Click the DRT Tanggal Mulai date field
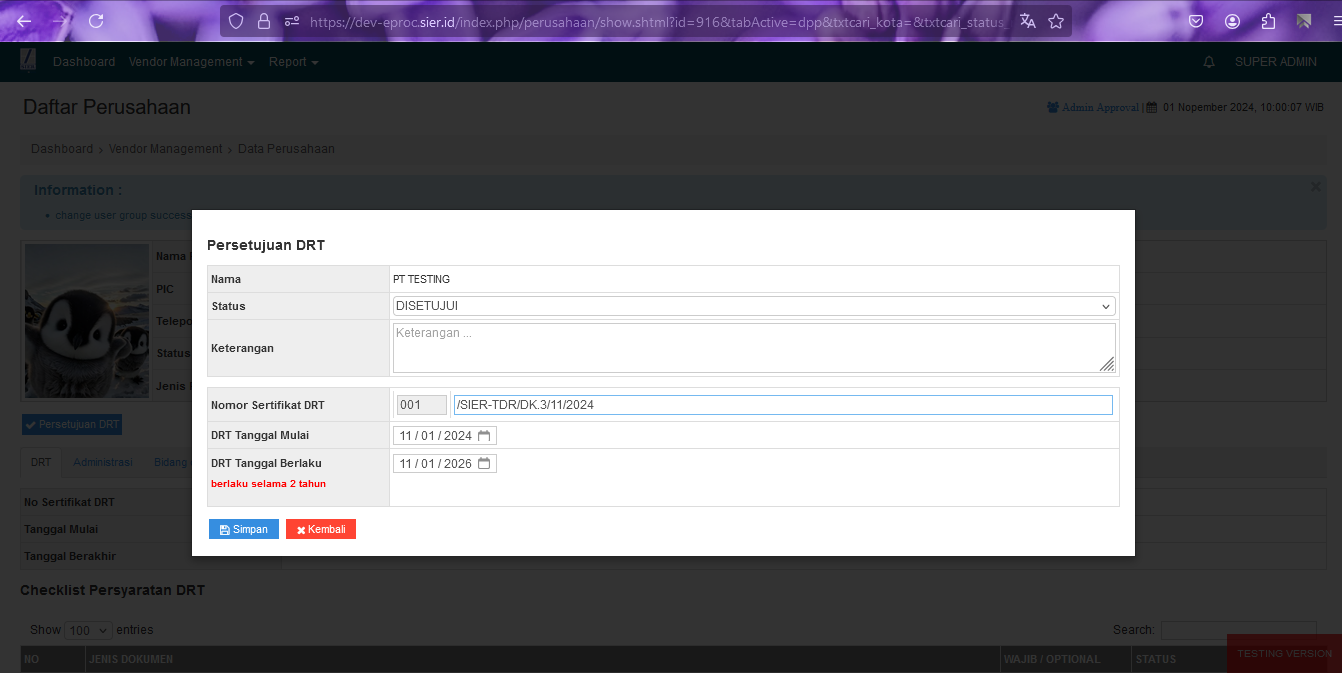The image size is (1342, 673). (445, 436)
